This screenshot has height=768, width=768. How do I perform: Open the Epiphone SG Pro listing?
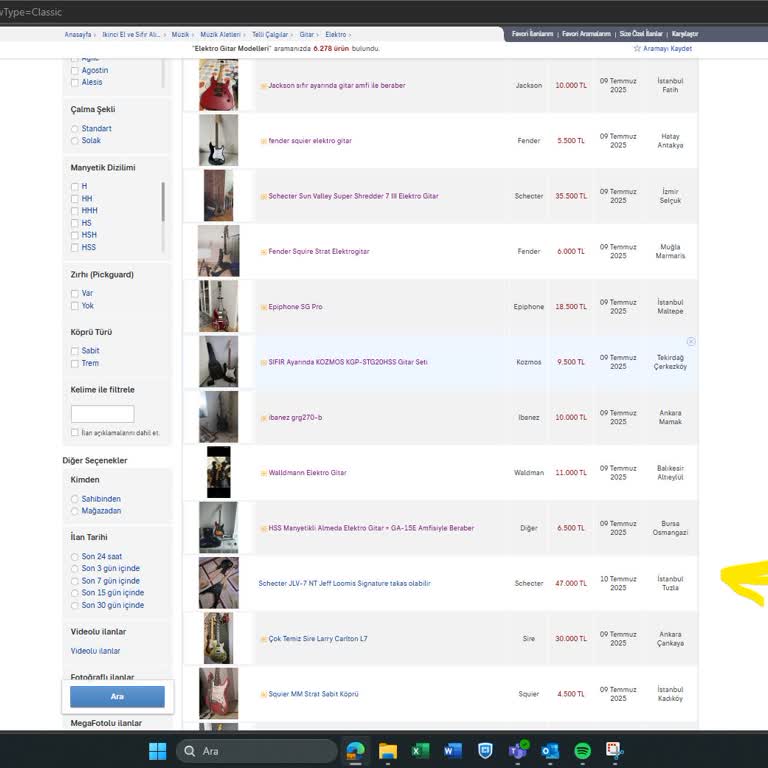tap(295, 307)
